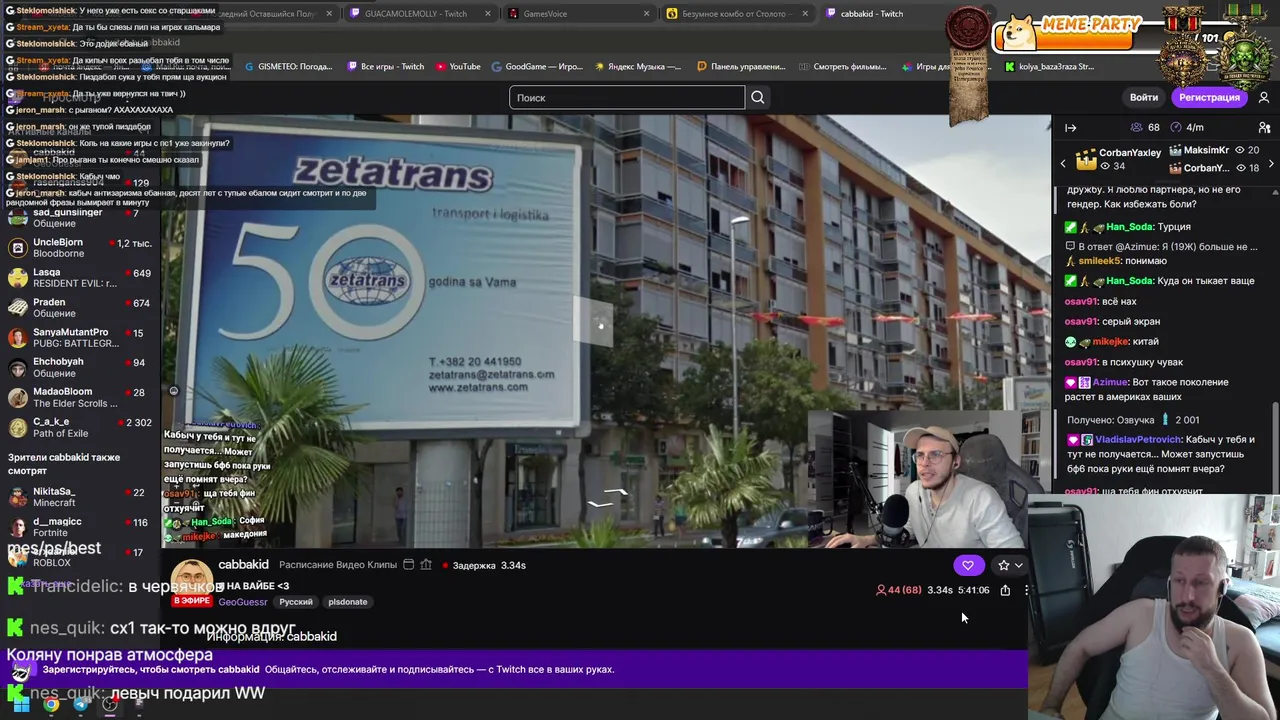Screen dimensions: 1280x720
Task: Click VladislavPetrovich username in chat
Action: point(1138,440)
